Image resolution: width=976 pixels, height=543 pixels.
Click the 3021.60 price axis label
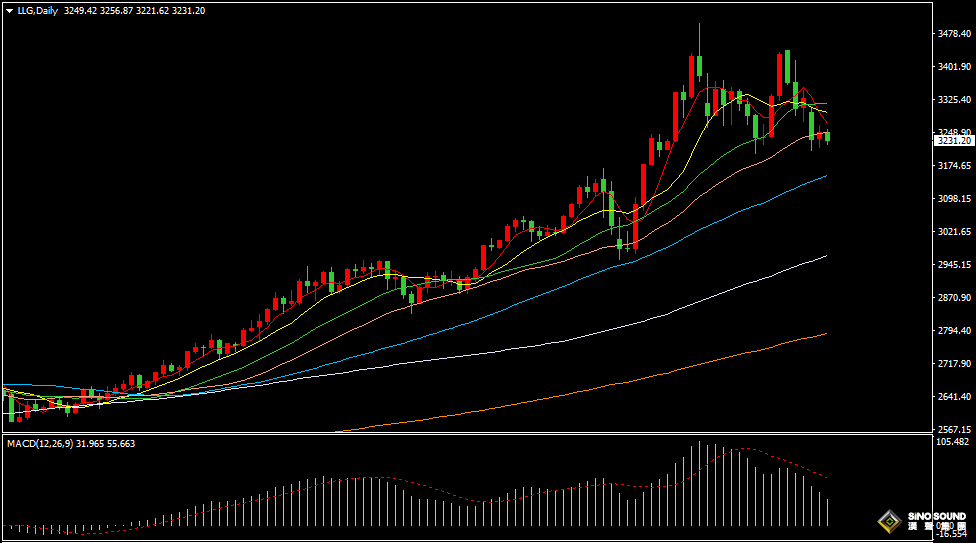[x=954, y=232]
